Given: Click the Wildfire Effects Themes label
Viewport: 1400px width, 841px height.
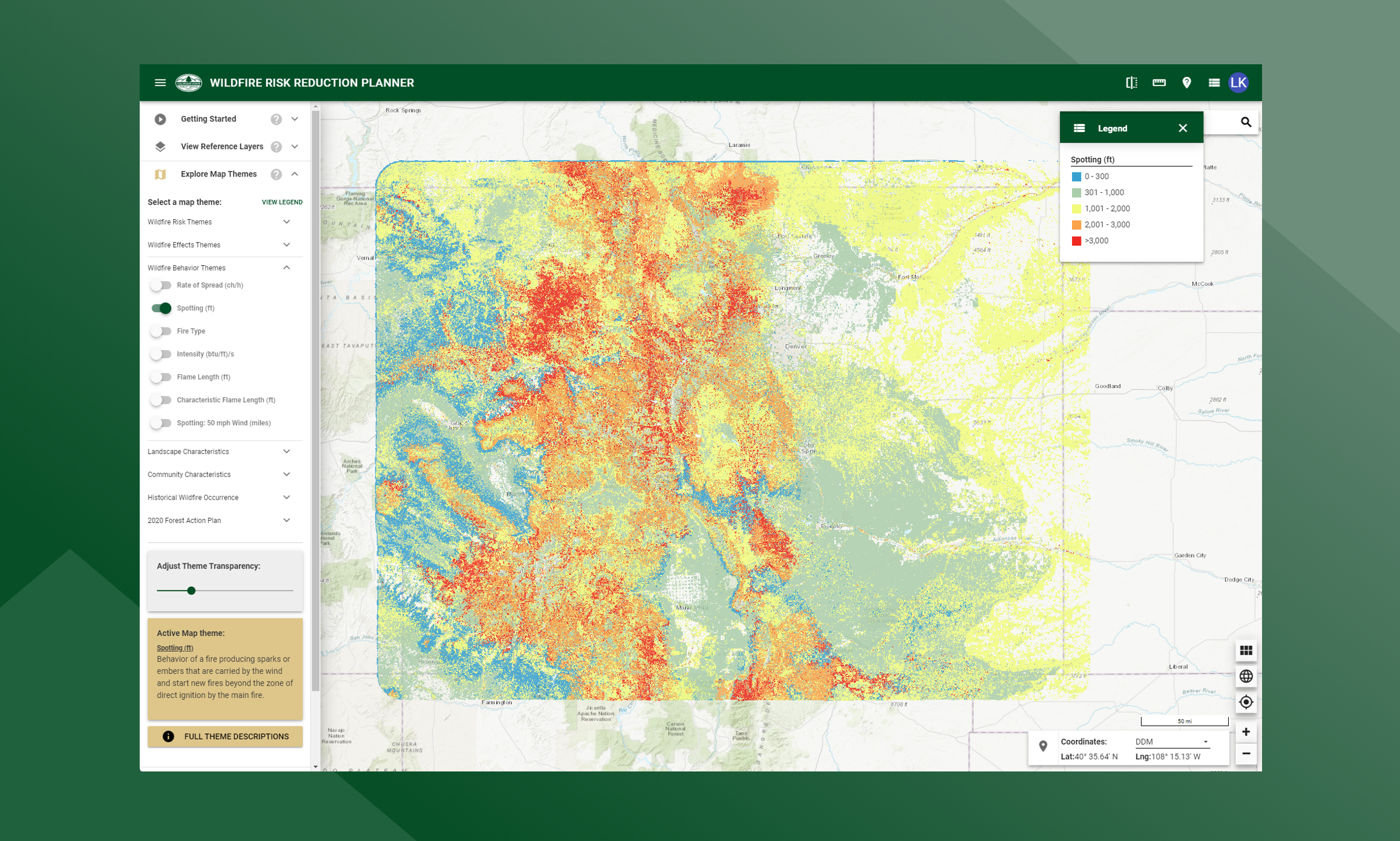Looking at the screenshot, I should 184,245.
